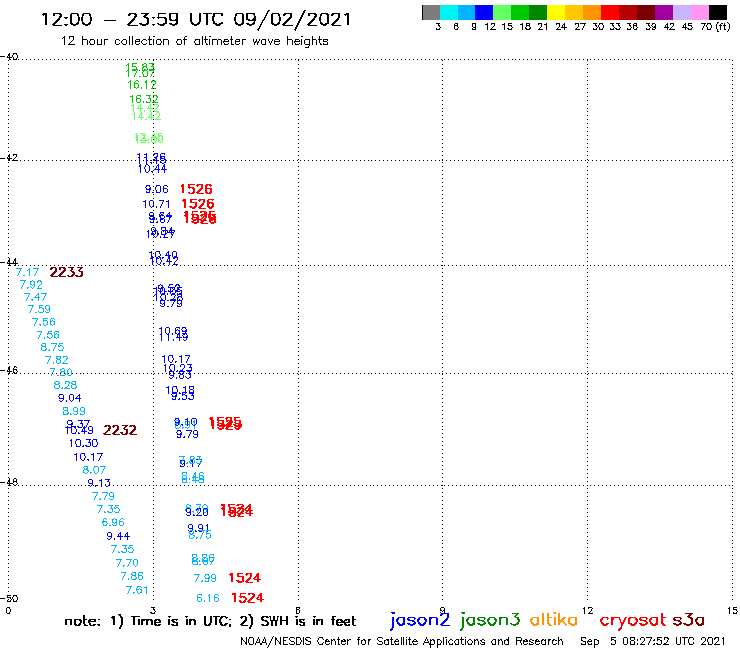Click the black legend swatch above 70 ft
740x650 pixels.
[717, 12]
